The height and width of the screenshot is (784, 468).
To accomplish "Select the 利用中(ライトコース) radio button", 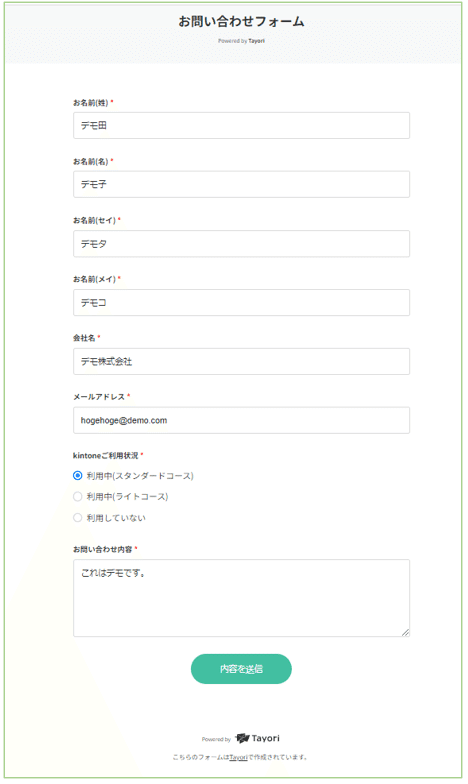I will click(x=78, y=496).
